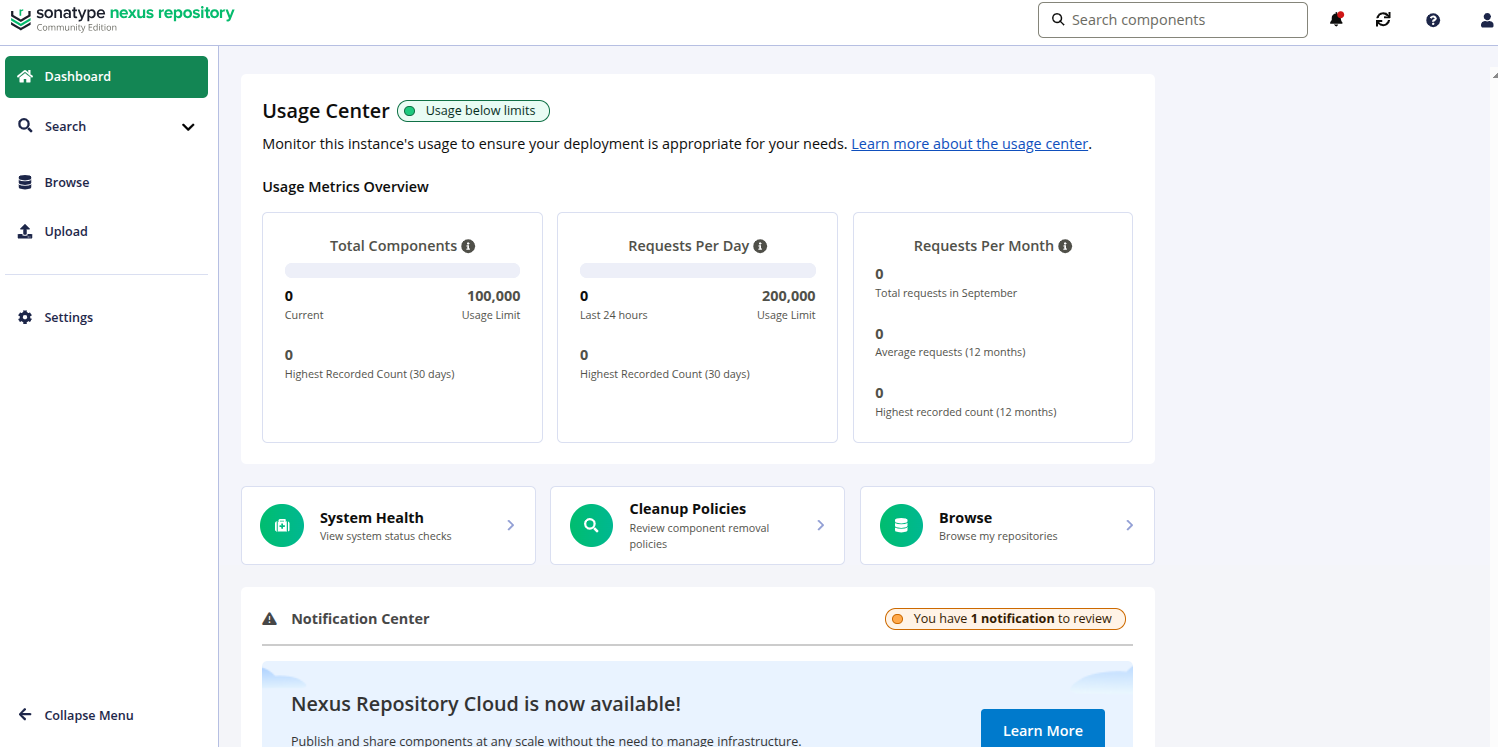Image resolution: width=1498 pixels, height=747 pixels.
Task: Click the Total Components usage progress bar
Action: coord(402,270)
